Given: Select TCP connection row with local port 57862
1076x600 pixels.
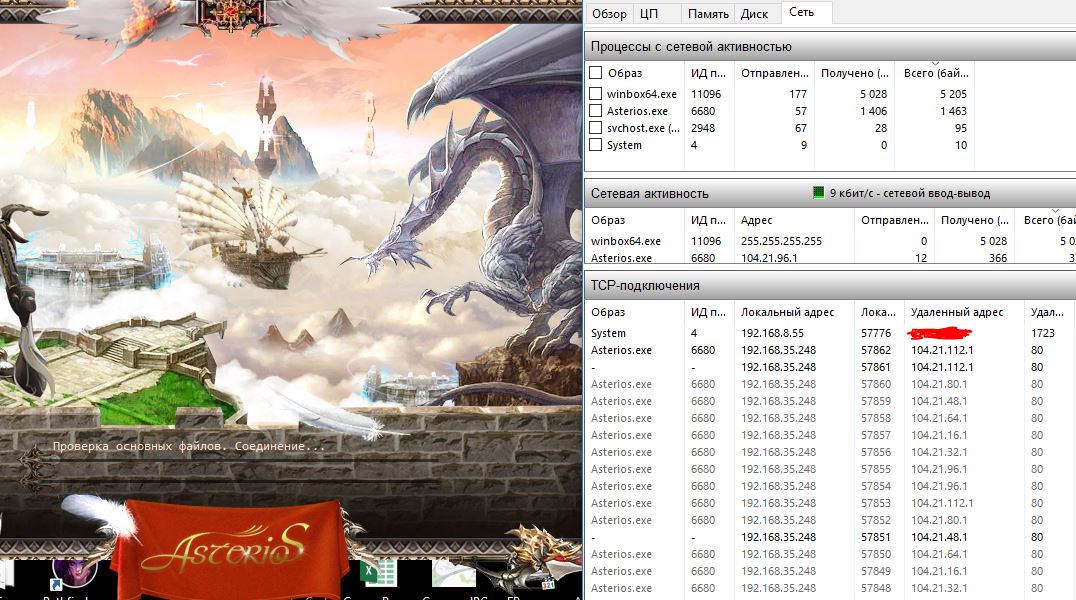Looking at the screenshot, I should 830,350.
